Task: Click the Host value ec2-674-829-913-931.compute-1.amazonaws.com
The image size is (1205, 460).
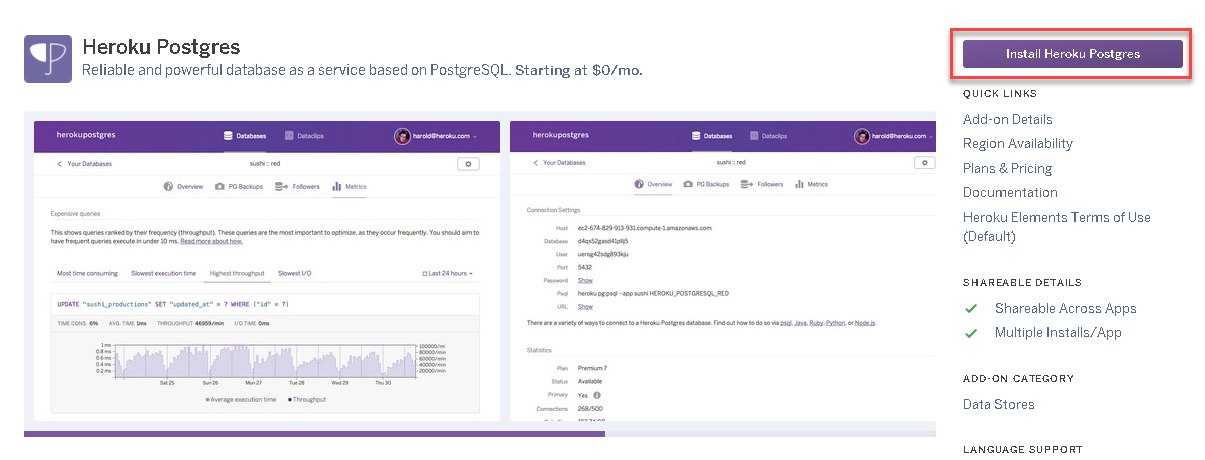Action: (x=644, y=228)
